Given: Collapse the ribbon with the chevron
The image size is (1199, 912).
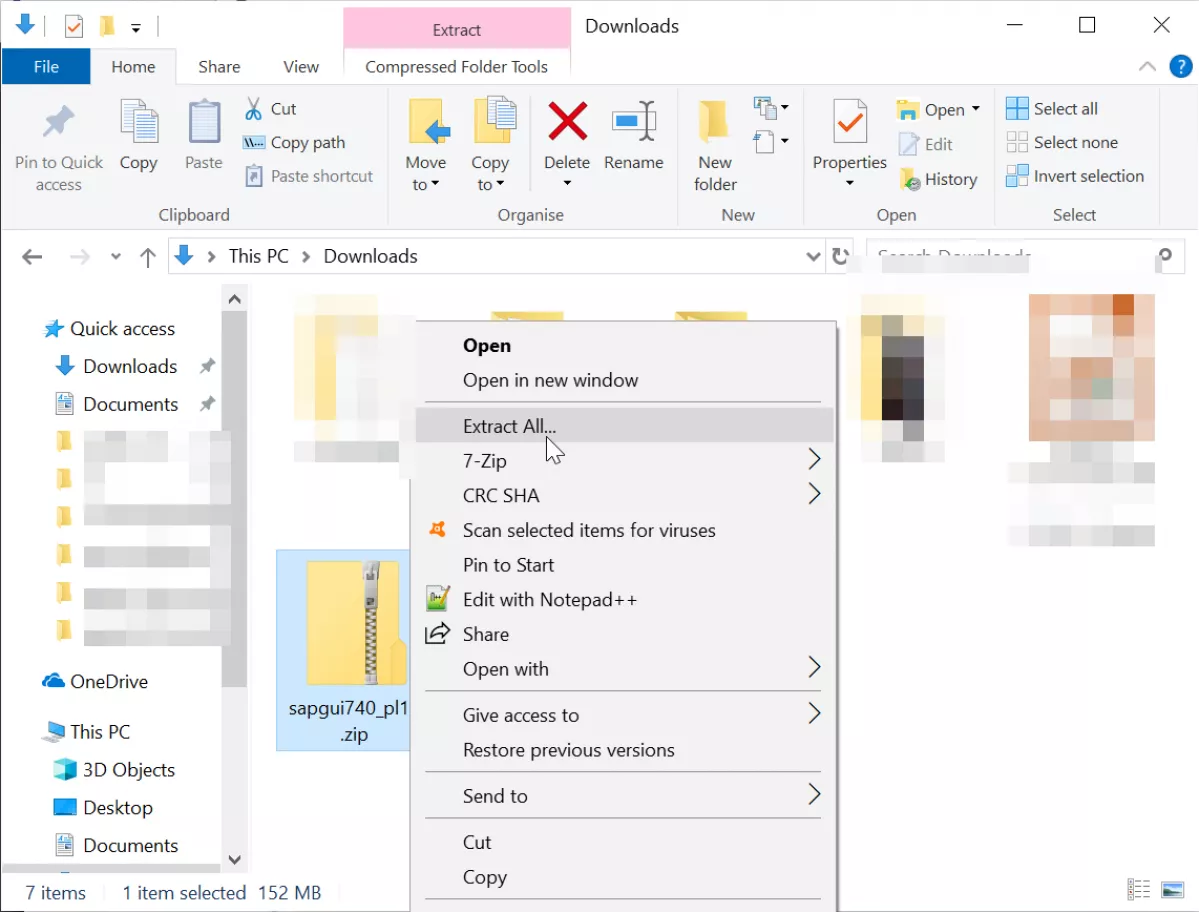Looking at the screenshot, I should 1147,67.
